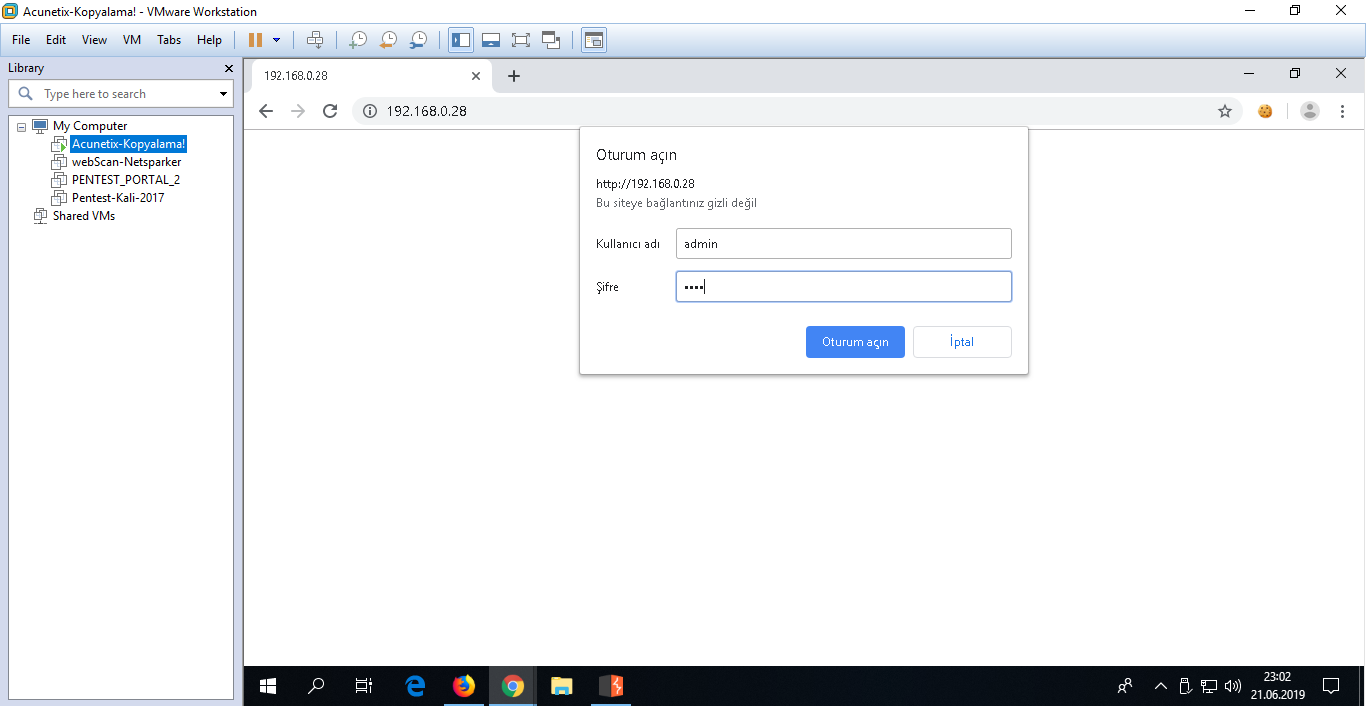Toggle the library sidebar view icon
This screenshot has width=1366, height=706.
pos(461,40)
